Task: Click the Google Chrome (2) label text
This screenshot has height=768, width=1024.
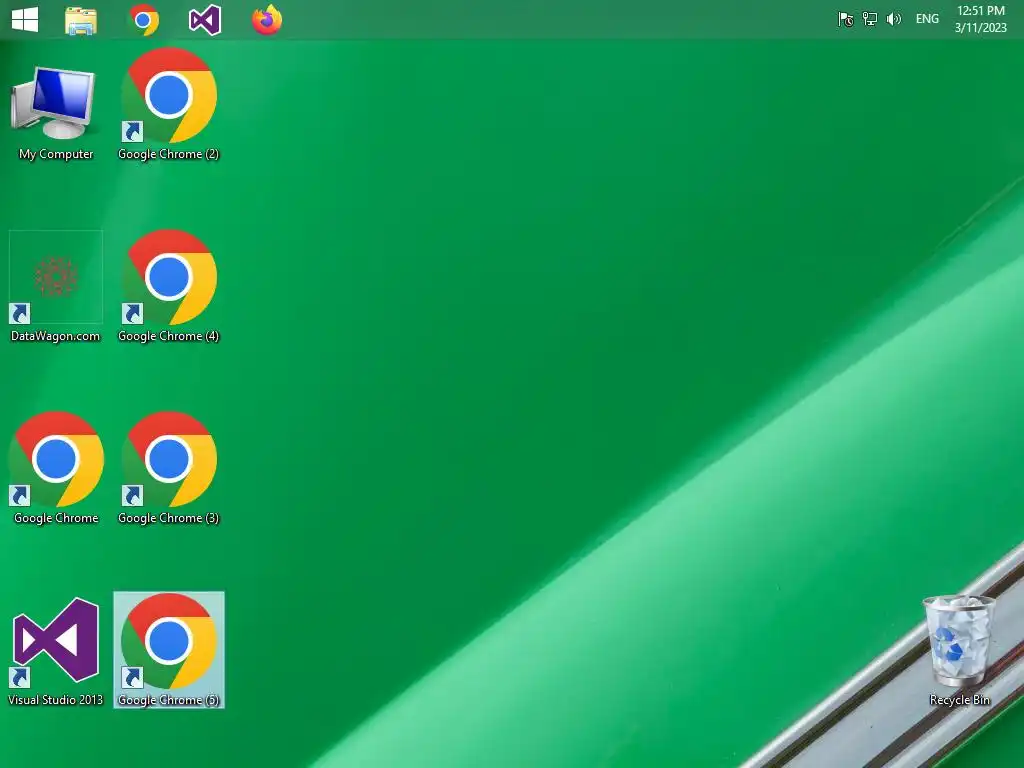Action: (x=168, y=154)
